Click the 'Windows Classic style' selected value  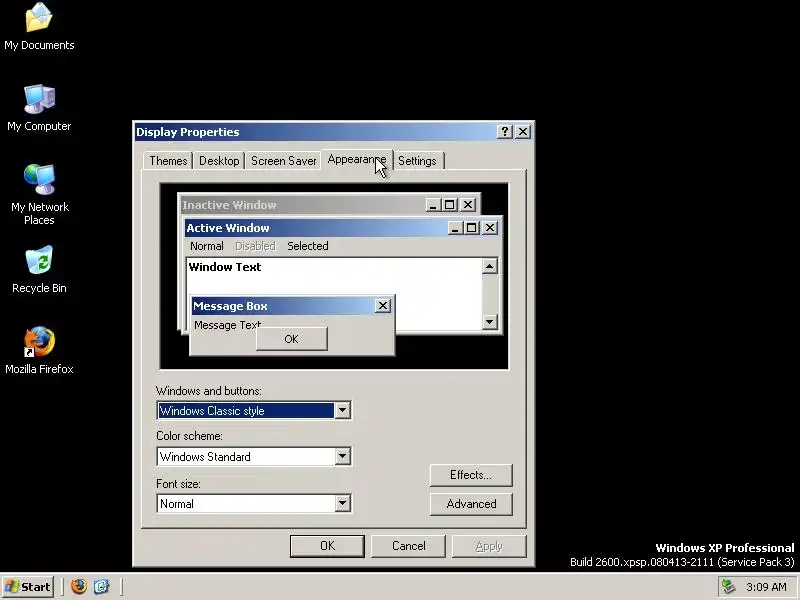245,411
